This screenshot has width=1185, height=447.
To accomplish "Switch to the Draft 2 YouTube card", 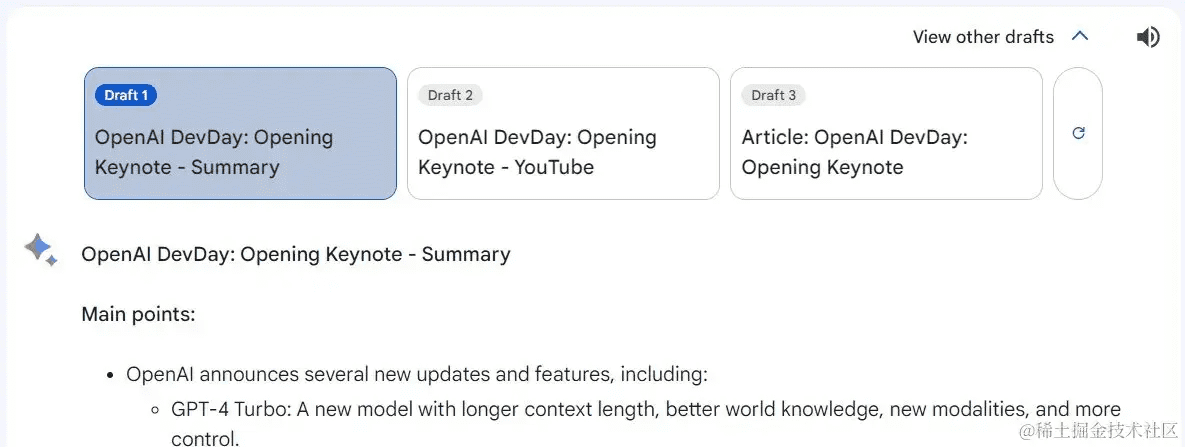I will [x=563, y=133].
